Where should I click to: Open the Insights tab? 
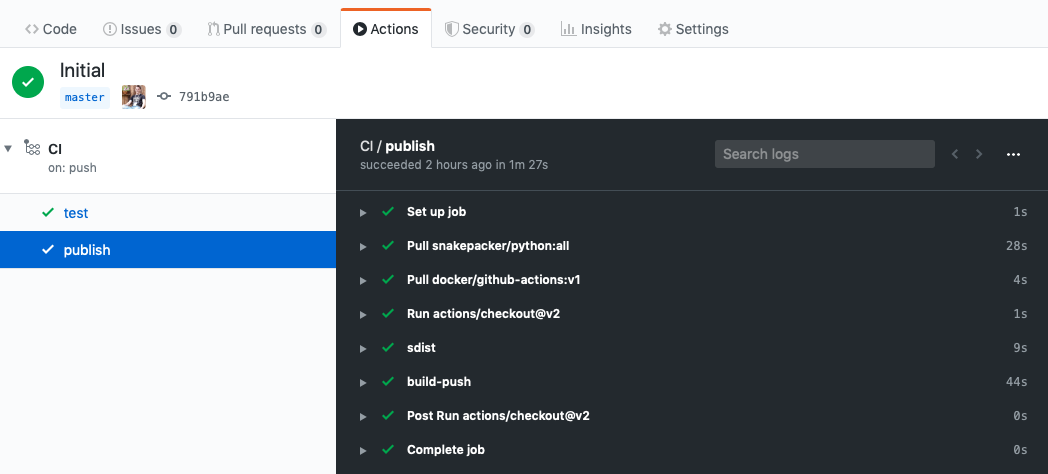[x=596, y=29]
